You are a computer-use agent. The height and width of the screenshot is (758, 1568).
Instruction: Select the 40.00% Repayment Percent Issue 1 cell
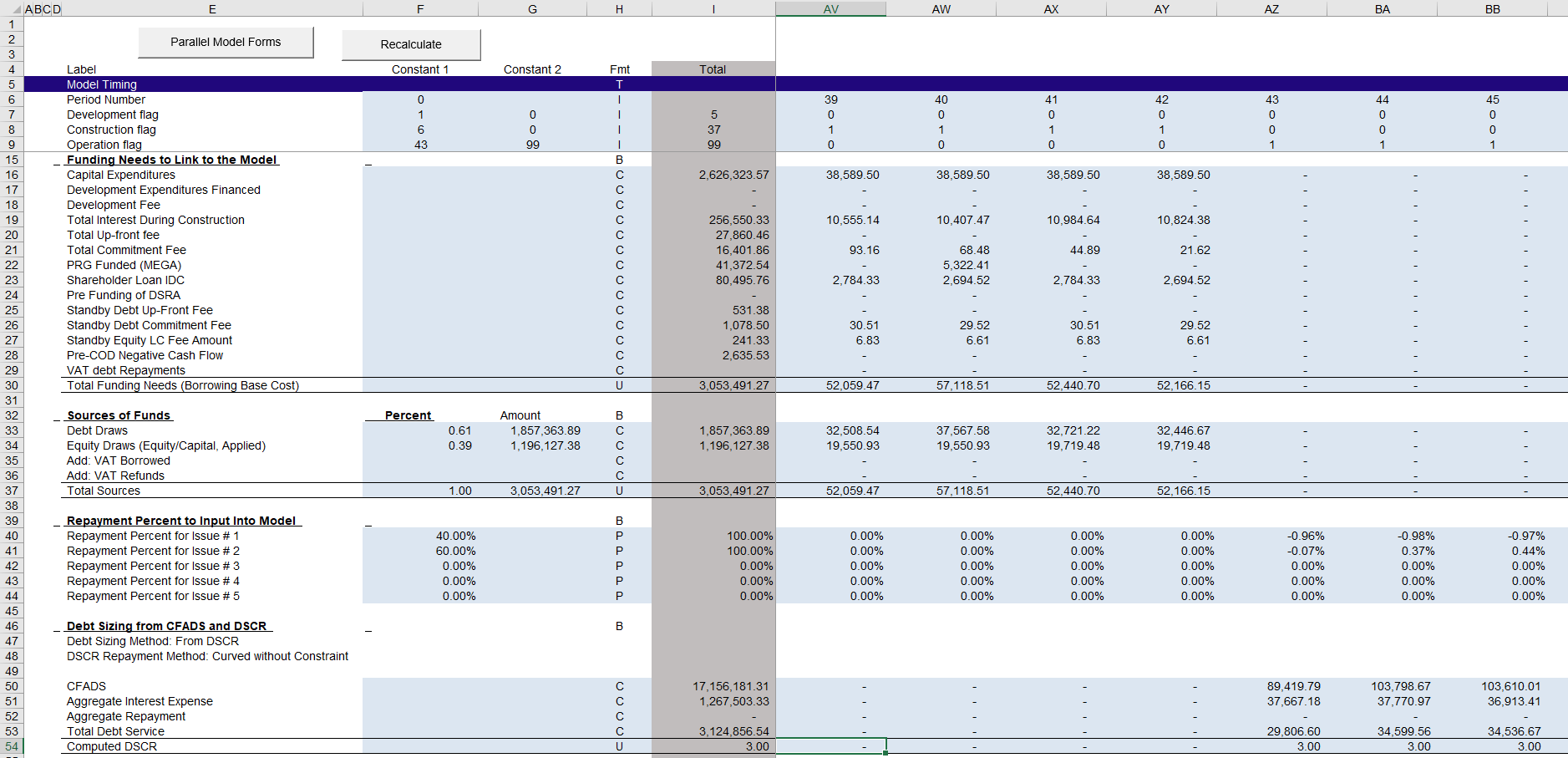[x=455, y=536]
